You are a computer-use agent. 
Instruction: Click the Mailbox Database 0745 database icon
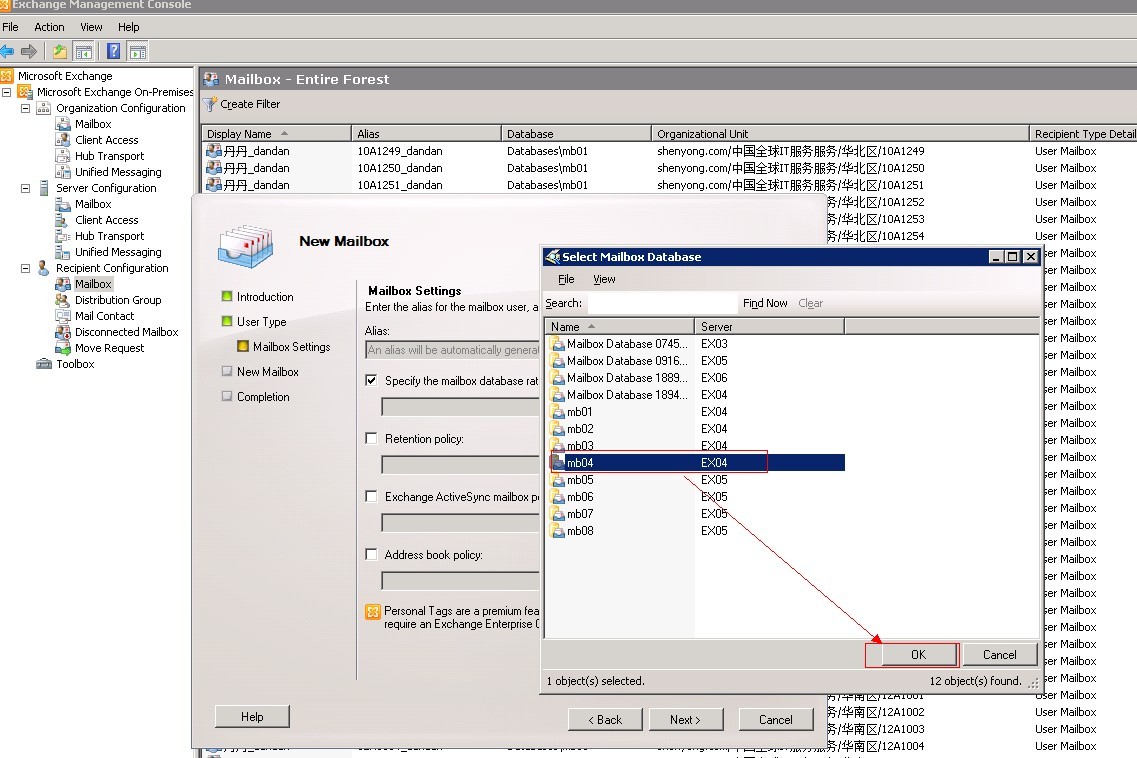(558, 344)
